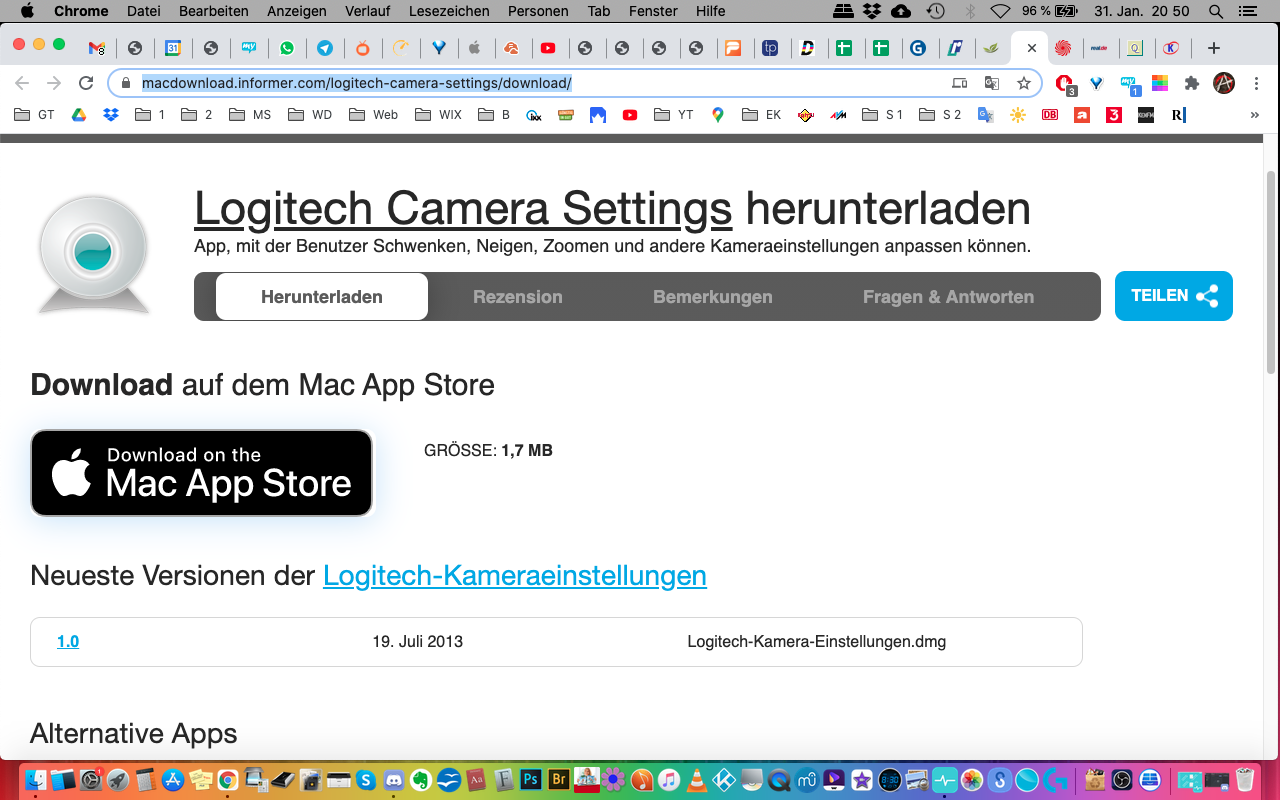Open Skype from the Dock
The height and width of the screenshot is (800, 1280).
click(366, 780)
